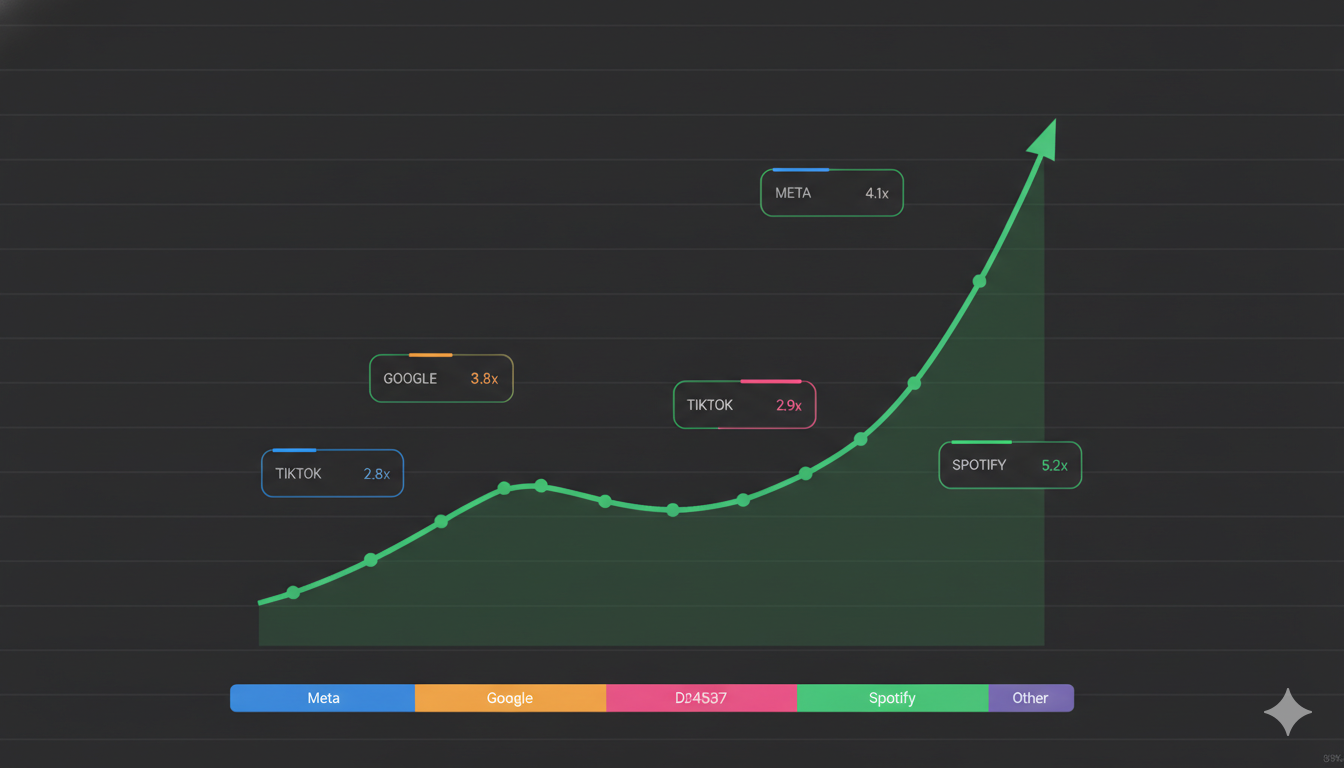
Task: Select the pink legend segment
Action: 701,698
